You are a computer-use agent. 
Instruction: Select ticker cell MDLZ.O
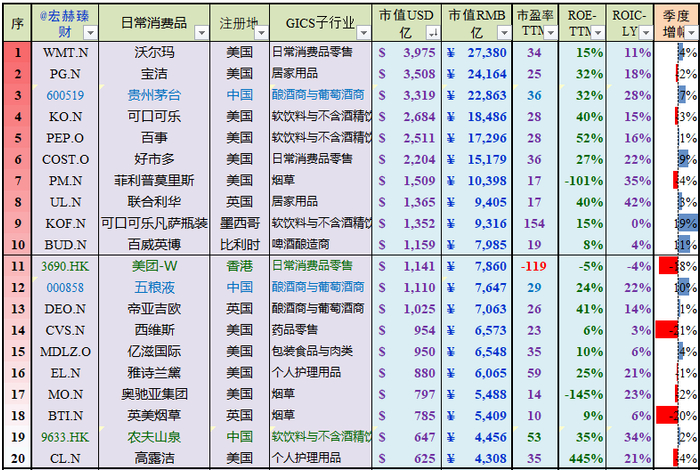pos(65,352)
